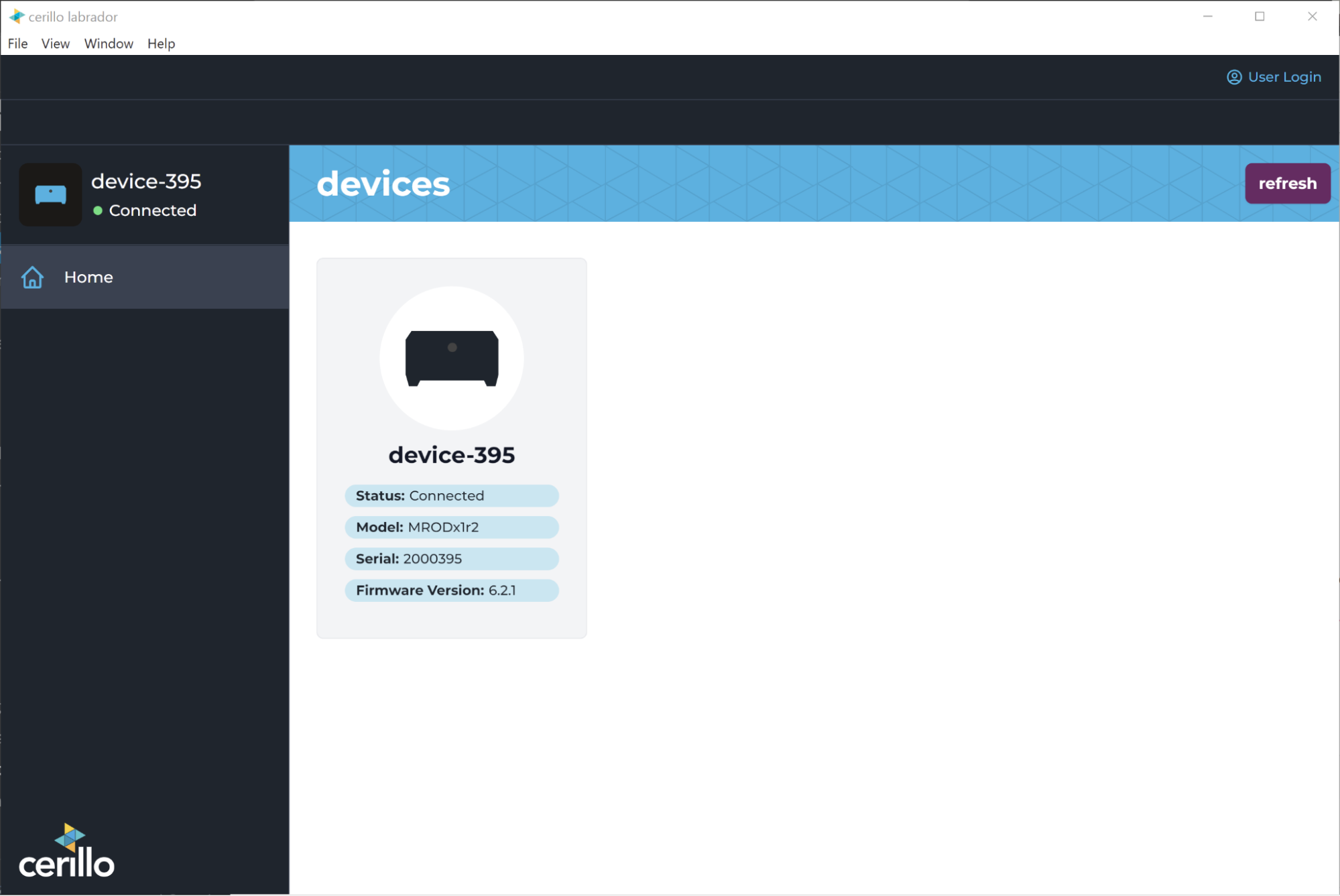Open the Window menu
Screen dimensions: 1340x896
point(108,44)
